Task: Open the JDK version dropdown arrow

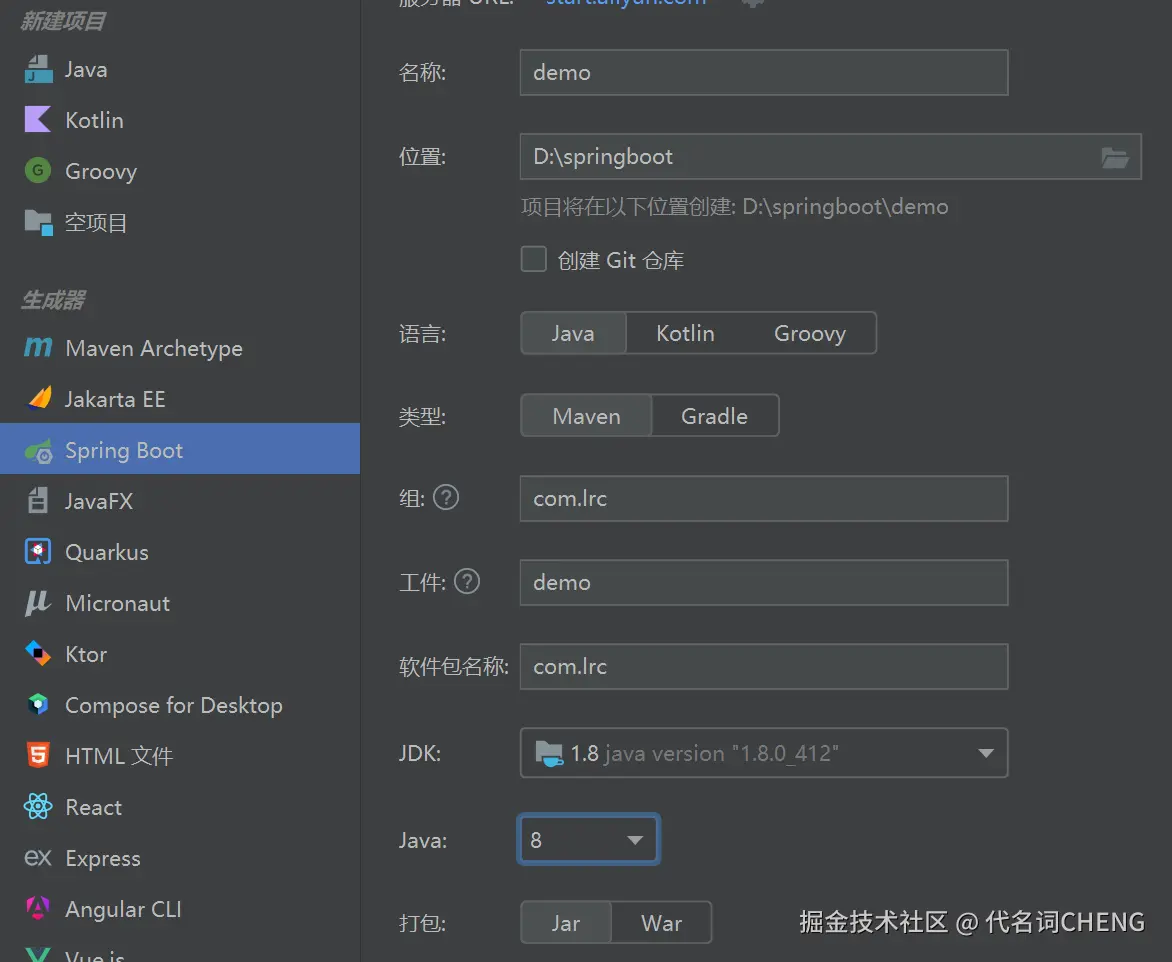Action: 986,753
